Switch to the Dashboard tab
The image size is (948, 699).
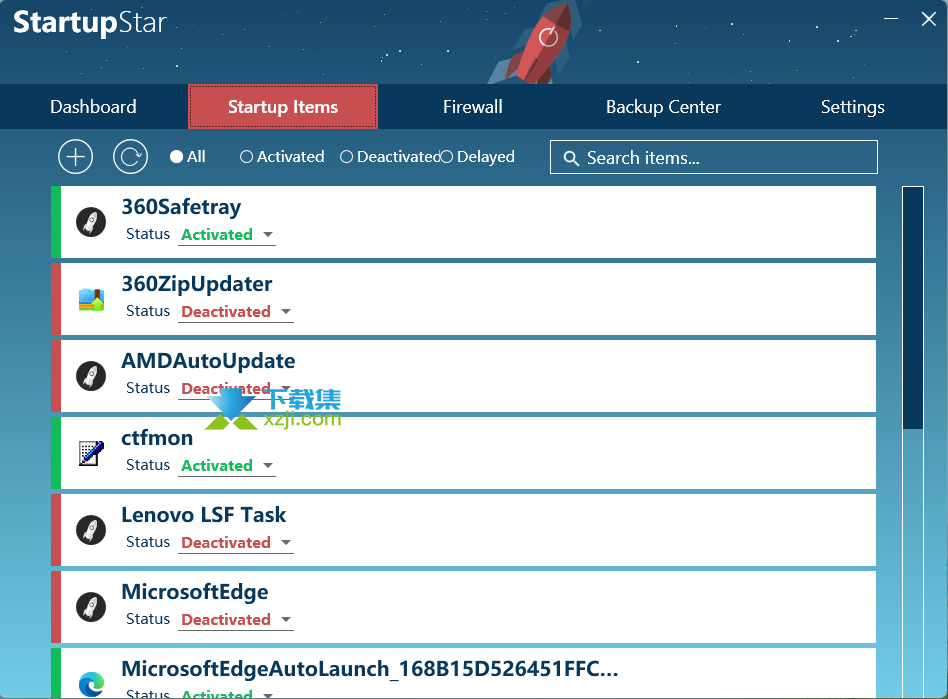pyautogui.click(x=93, y=107)
